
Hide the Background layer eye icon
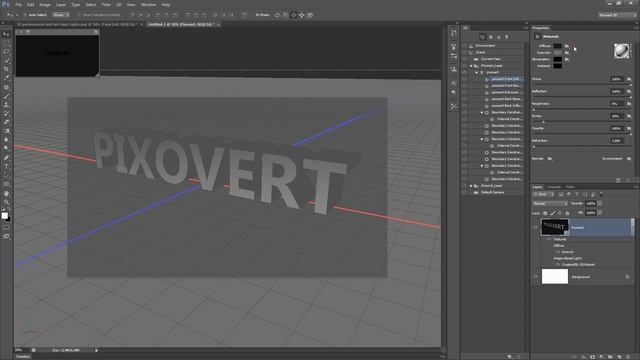(x=535, y=277)
